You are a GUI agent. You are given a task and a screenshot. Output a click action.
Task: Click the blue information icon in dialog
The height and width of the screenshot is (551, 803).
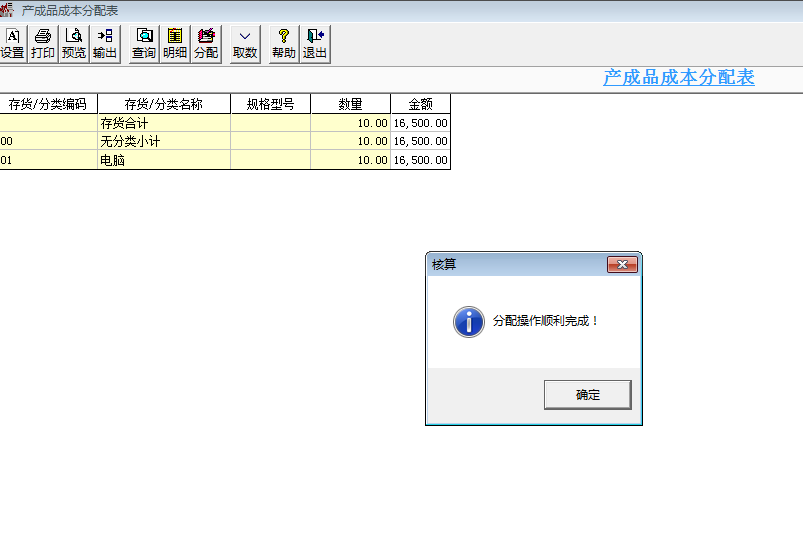469,322
